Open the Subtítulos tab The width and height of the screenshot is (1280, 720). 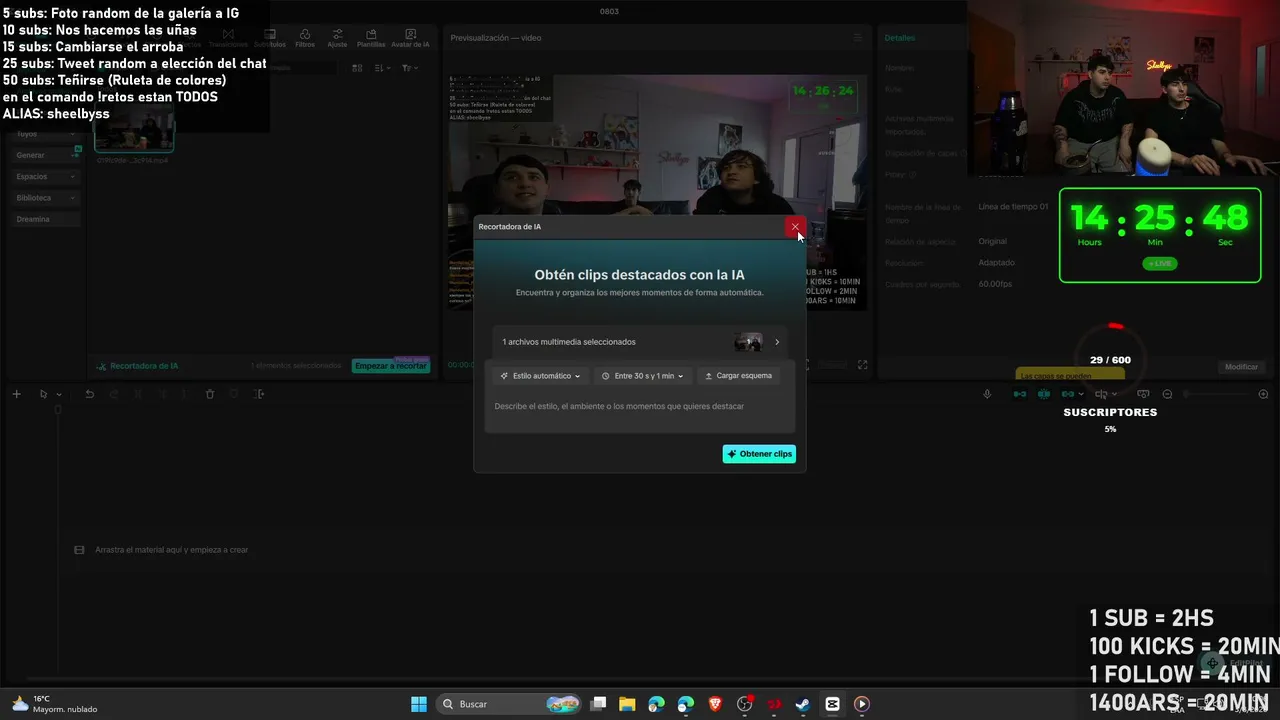(270, 38)
